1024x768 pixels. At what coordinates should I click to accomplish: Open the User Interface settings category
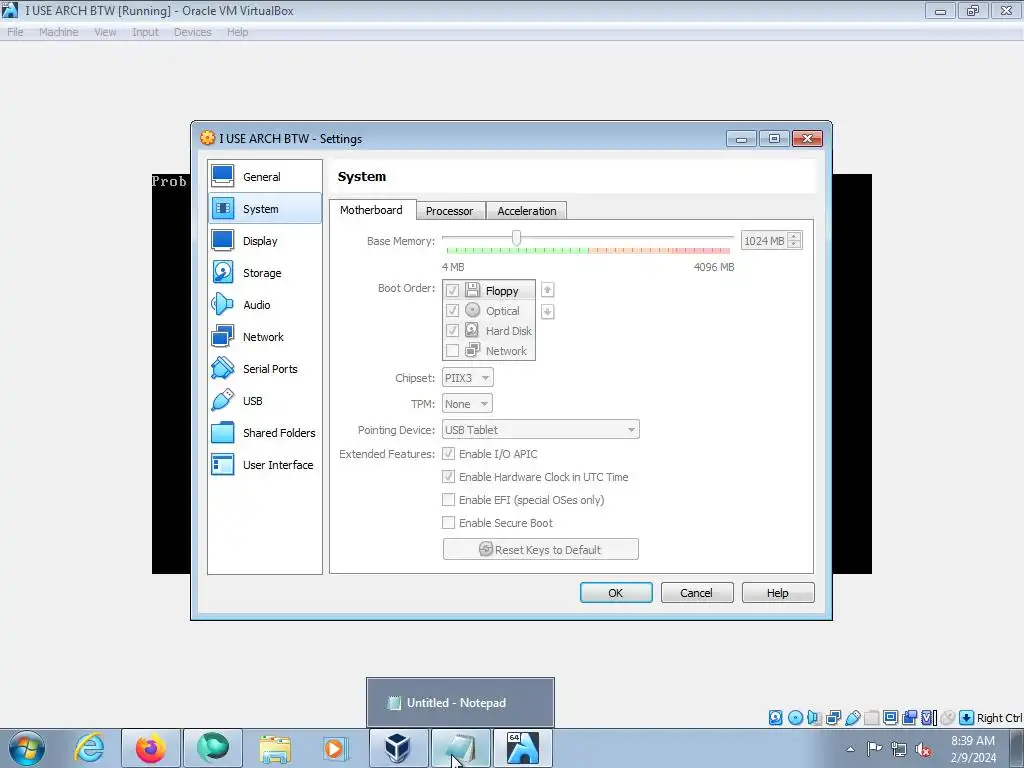[x=264, y=464]
